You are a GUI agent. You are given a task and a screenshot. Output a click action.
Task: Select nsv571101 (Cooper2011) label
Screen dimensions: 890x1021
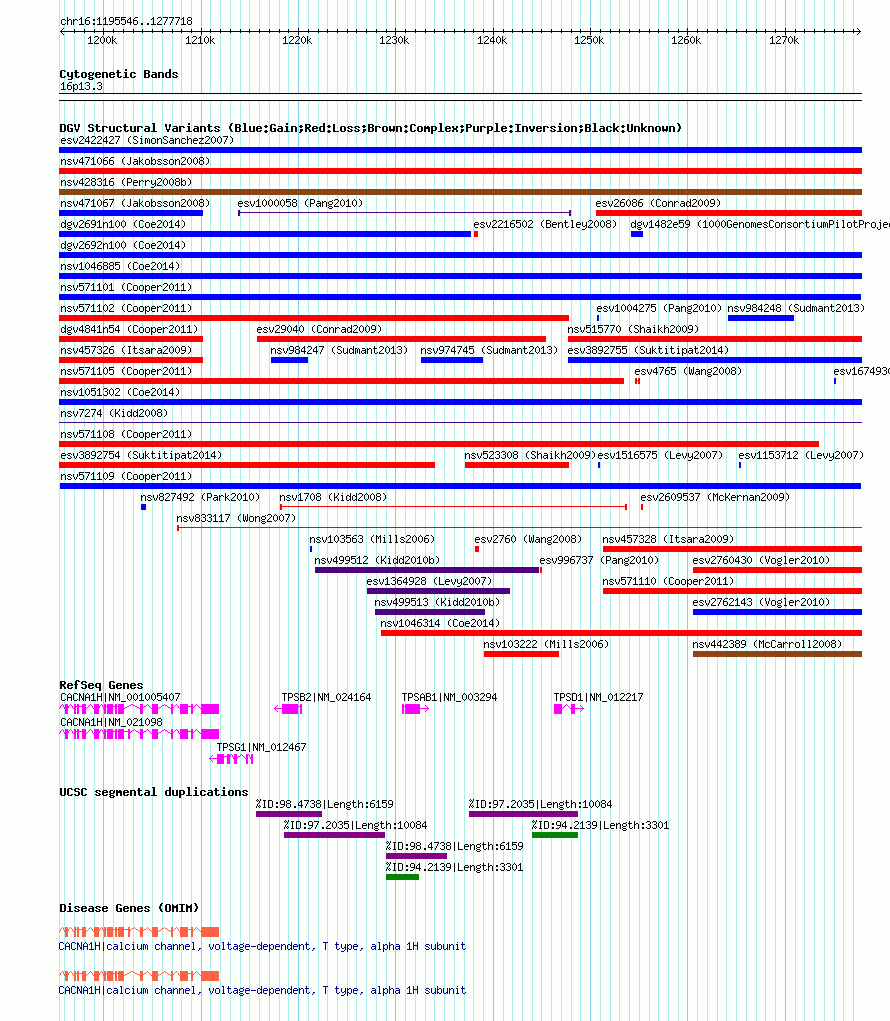pyautogui.click(x=126, y=287)
